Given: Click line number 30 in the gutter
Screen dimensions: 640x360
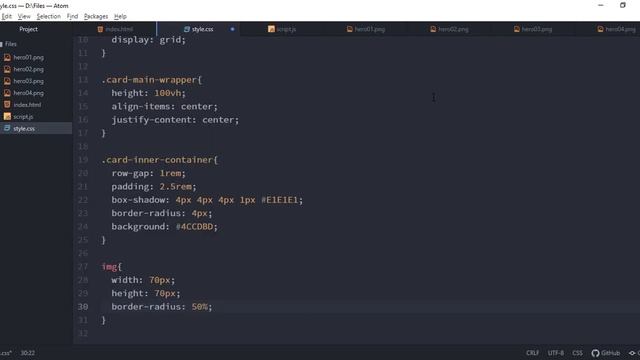Looking at the screenshot, I should (x=82, y=307).
